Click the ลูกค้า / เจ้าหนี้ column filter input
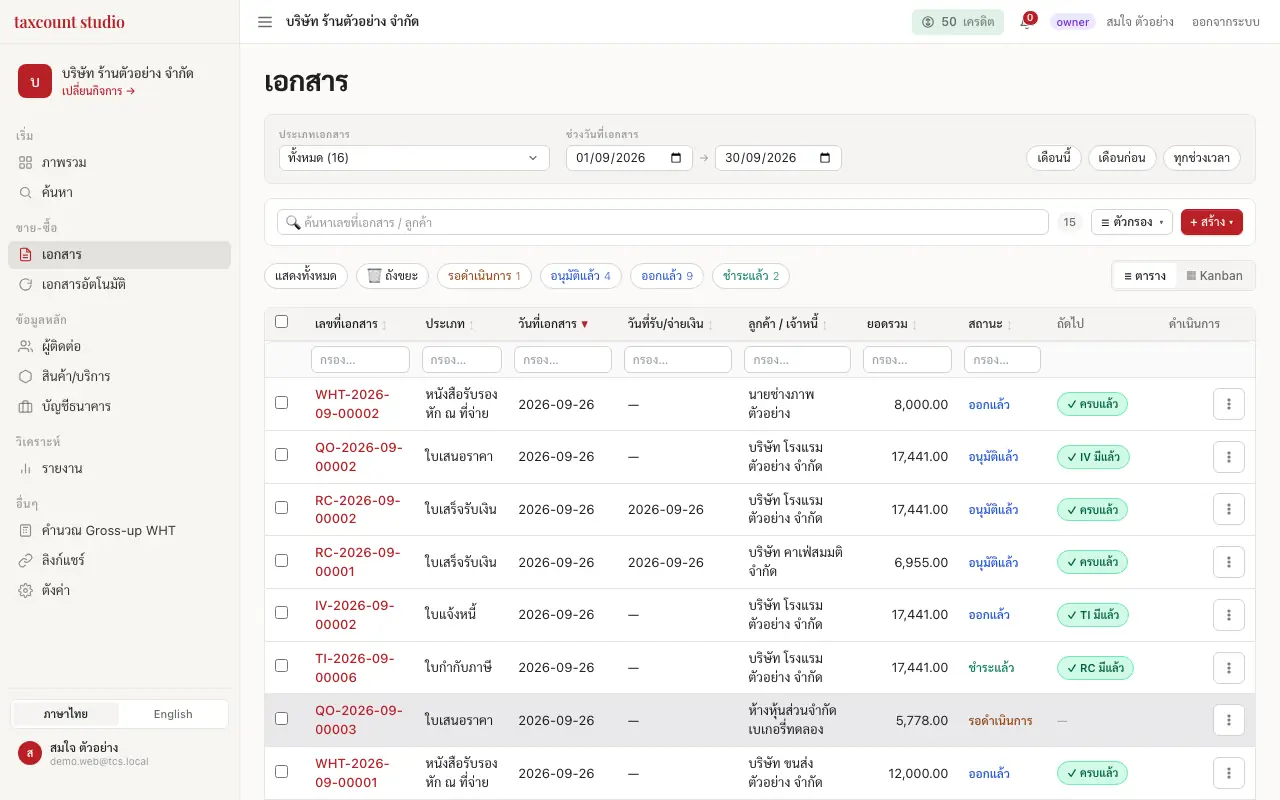The width and height of the screenshot is (1280, 800). tap(797, 360)
